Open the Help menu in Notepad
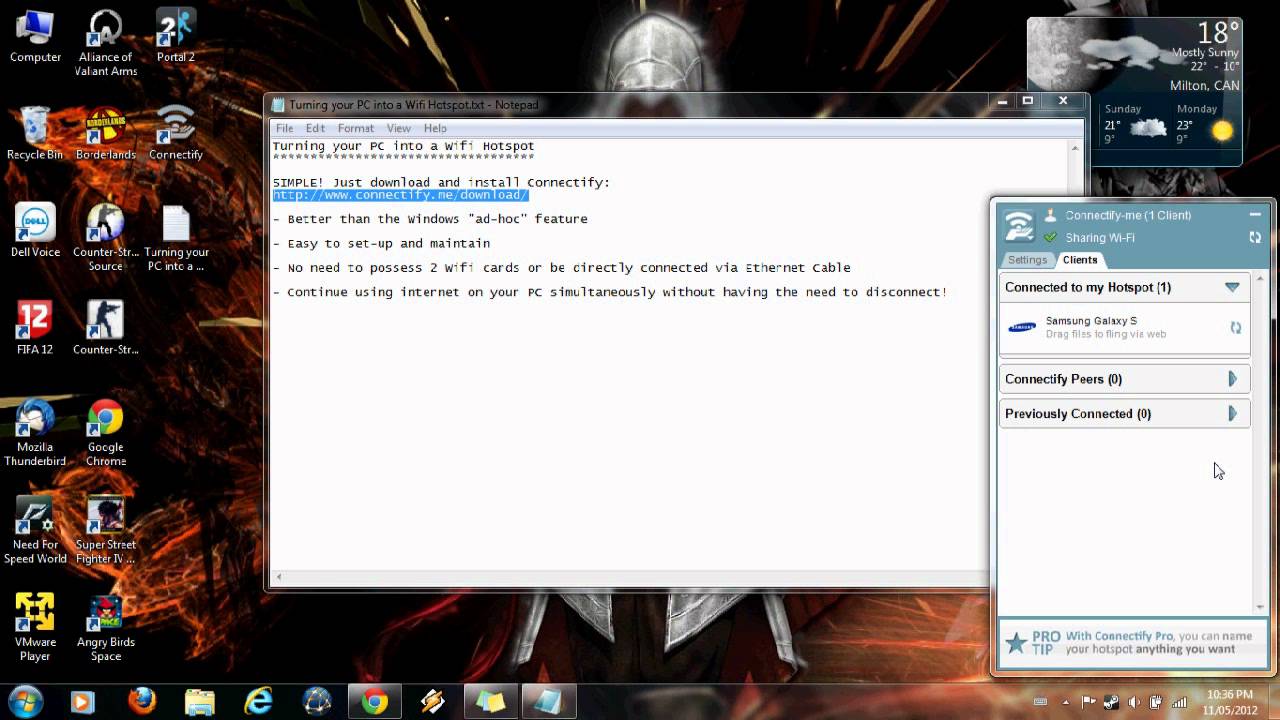 [435, 128]
